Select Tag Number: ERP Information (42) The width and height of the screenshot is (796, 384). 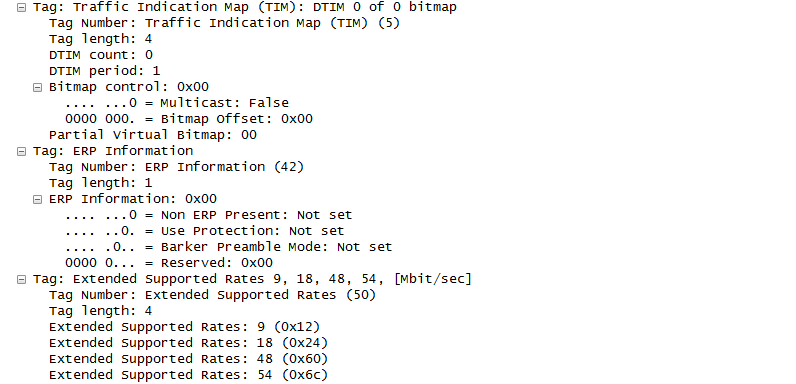(176, 167)
